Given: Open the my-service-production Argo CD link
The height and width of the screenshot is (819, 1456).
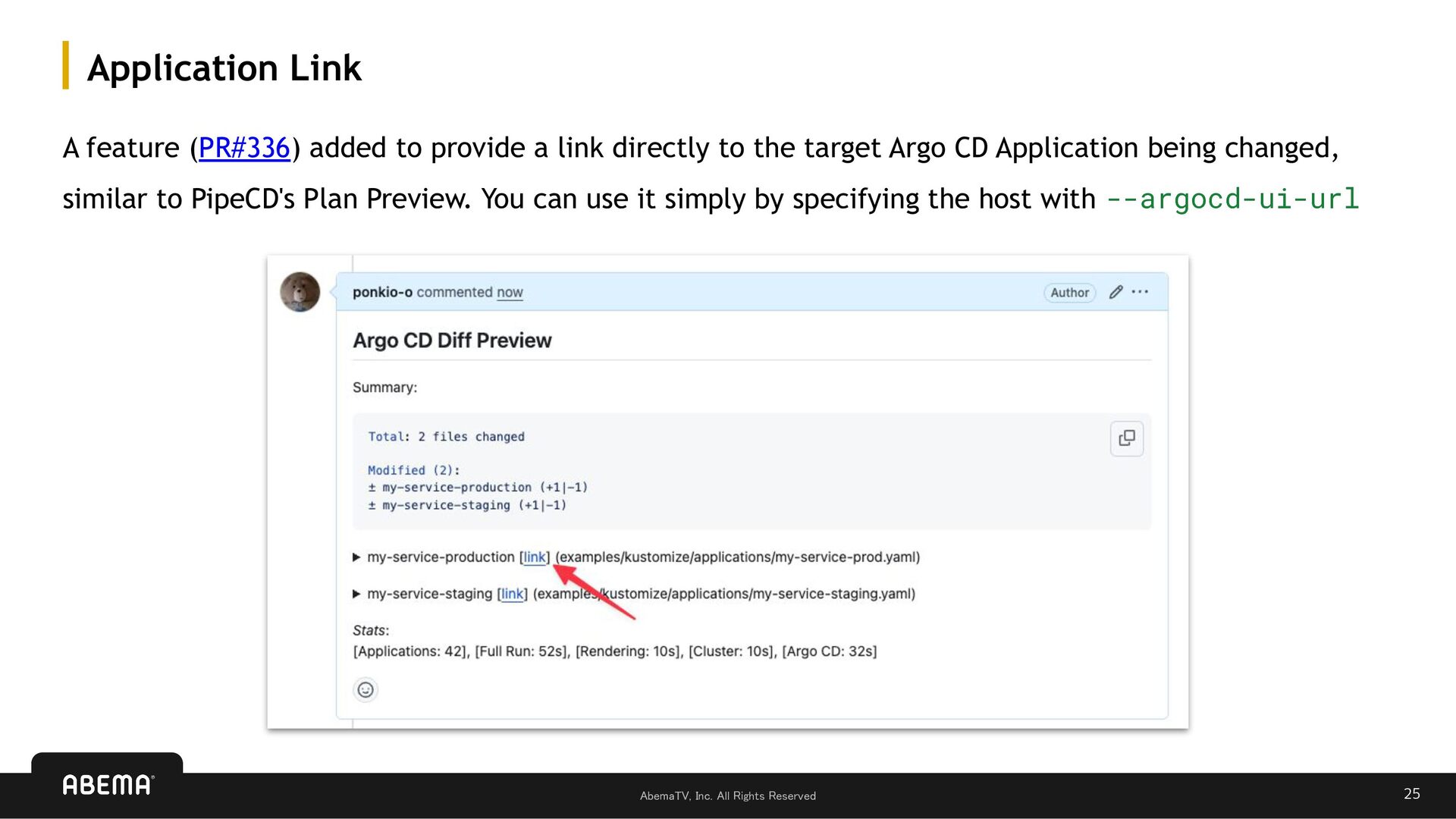Looking at the screenshot, I should click(x=535, y=557).
